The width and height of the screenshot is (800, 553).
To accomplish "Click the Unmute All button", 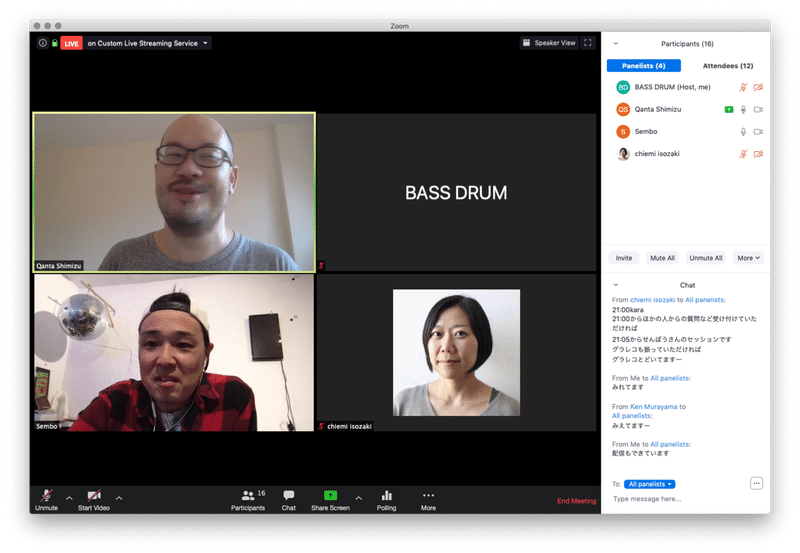I will click(706, 258).
